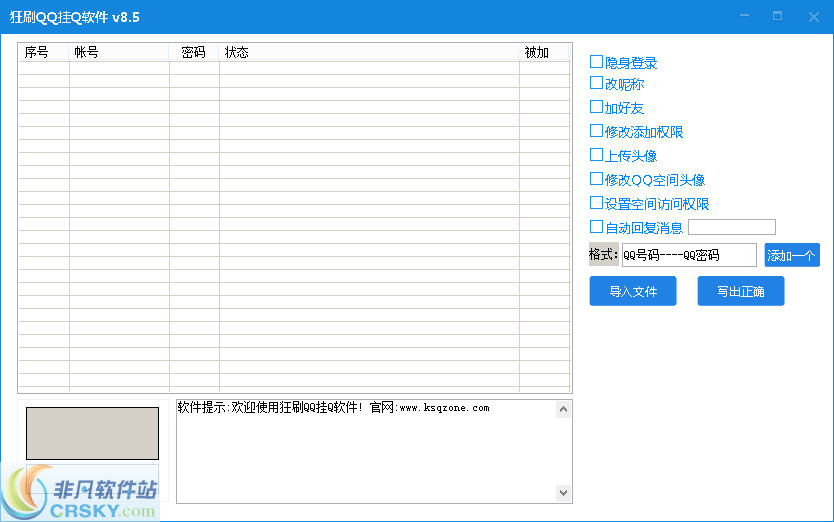Click the 被加 column header
834x522 pixels.
point(545,52)
